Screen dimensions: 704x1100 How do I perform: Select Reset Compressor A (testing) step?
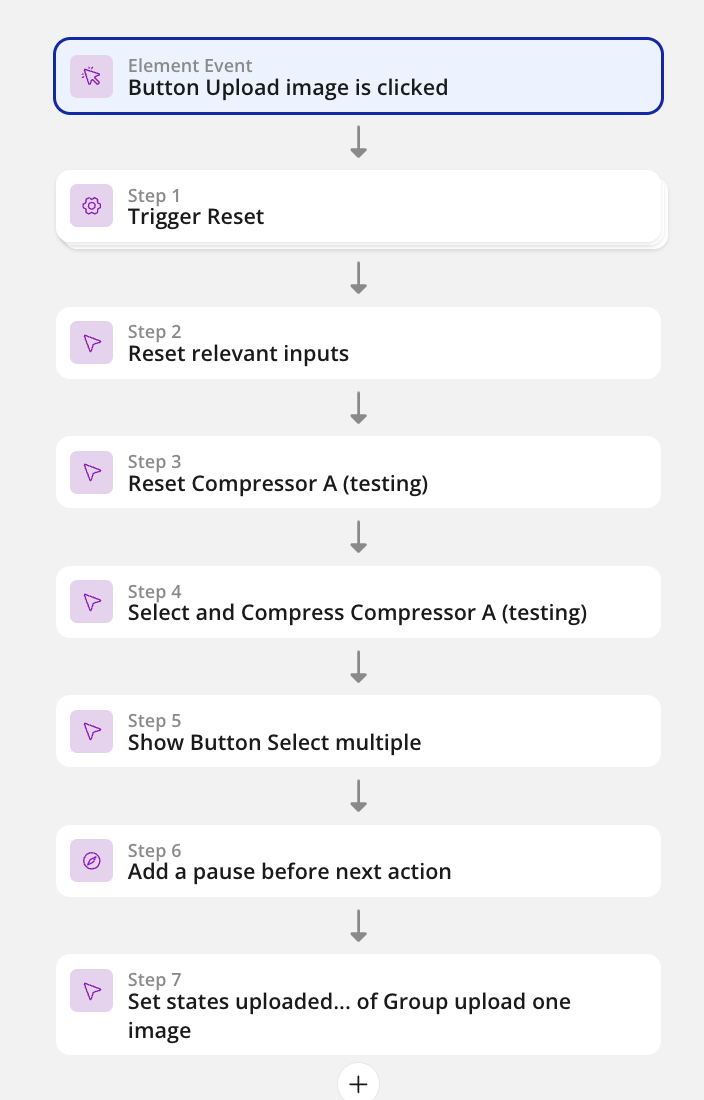(278, 484)
